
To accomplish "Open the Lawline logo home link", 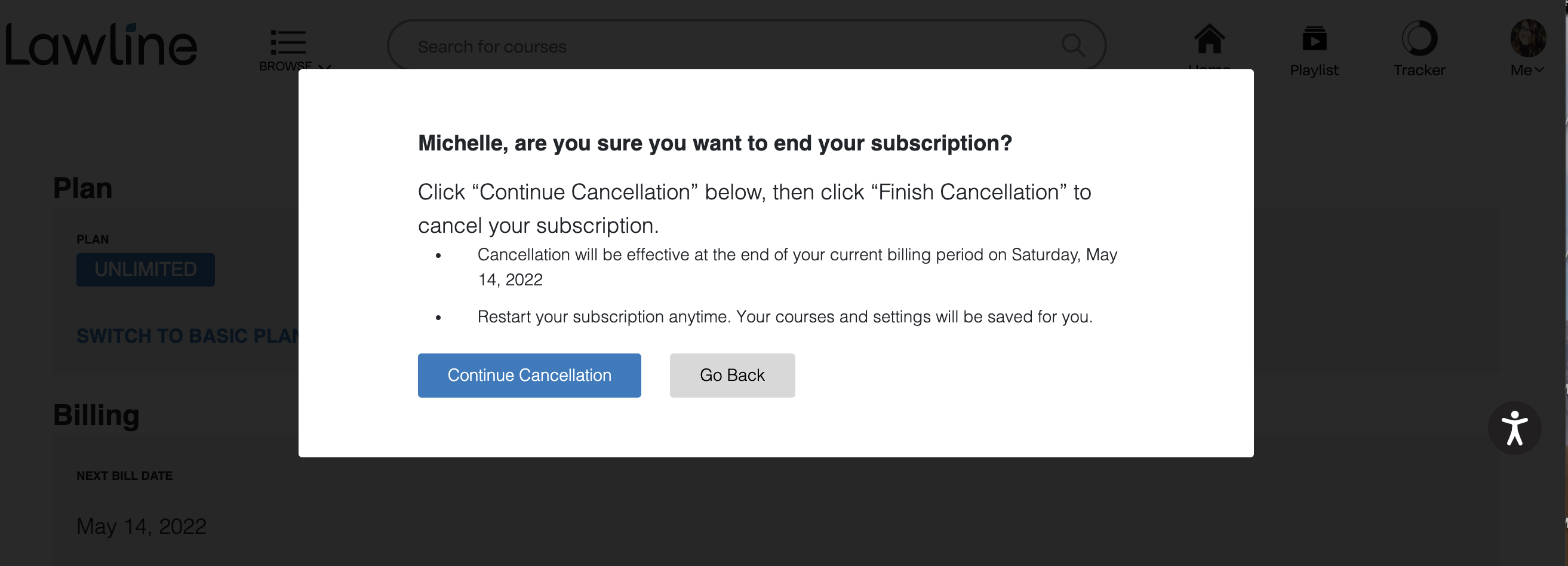I will tap(101, 44).
